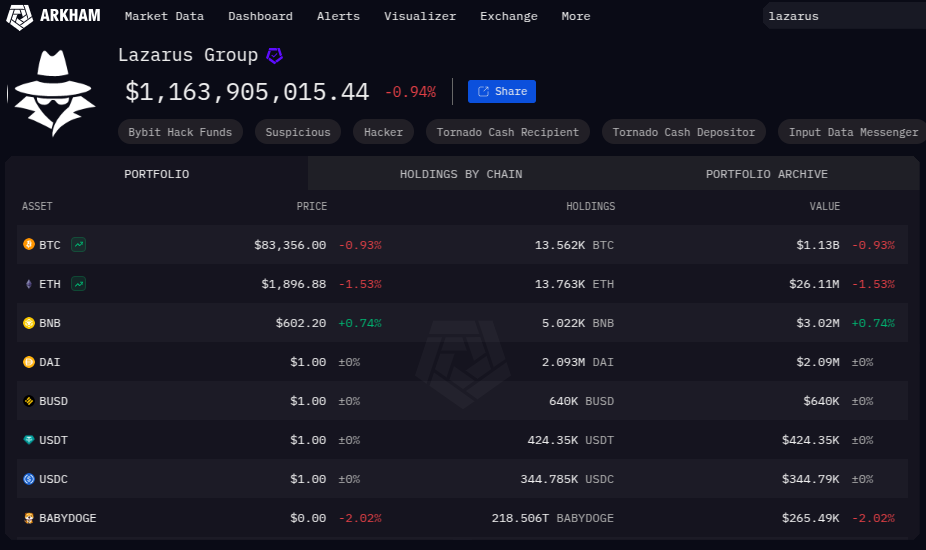The height and width of the screenshot is (550, 926).
Task: Switch to the Holdings By Chain tab
Action: (x=461, y=174)
